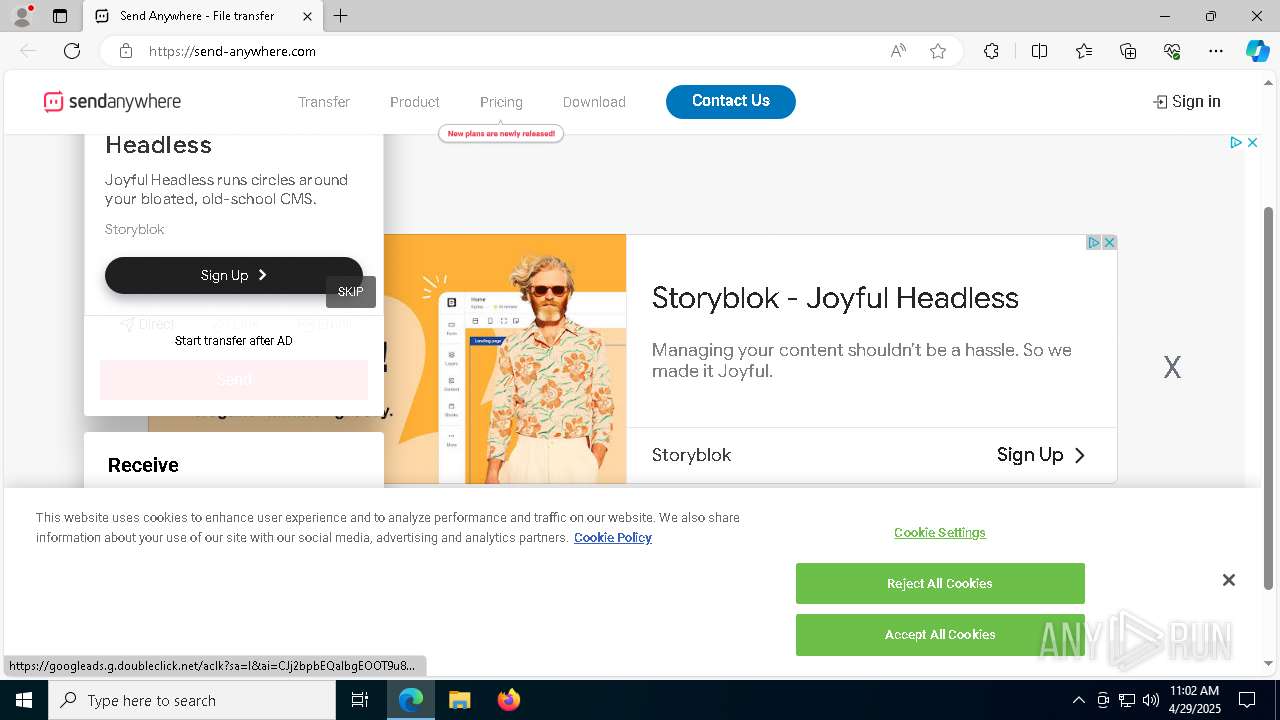This screenshot has width=1280, height=720.
Task: Click Reject All Cookies
Action: pos(940,583)
